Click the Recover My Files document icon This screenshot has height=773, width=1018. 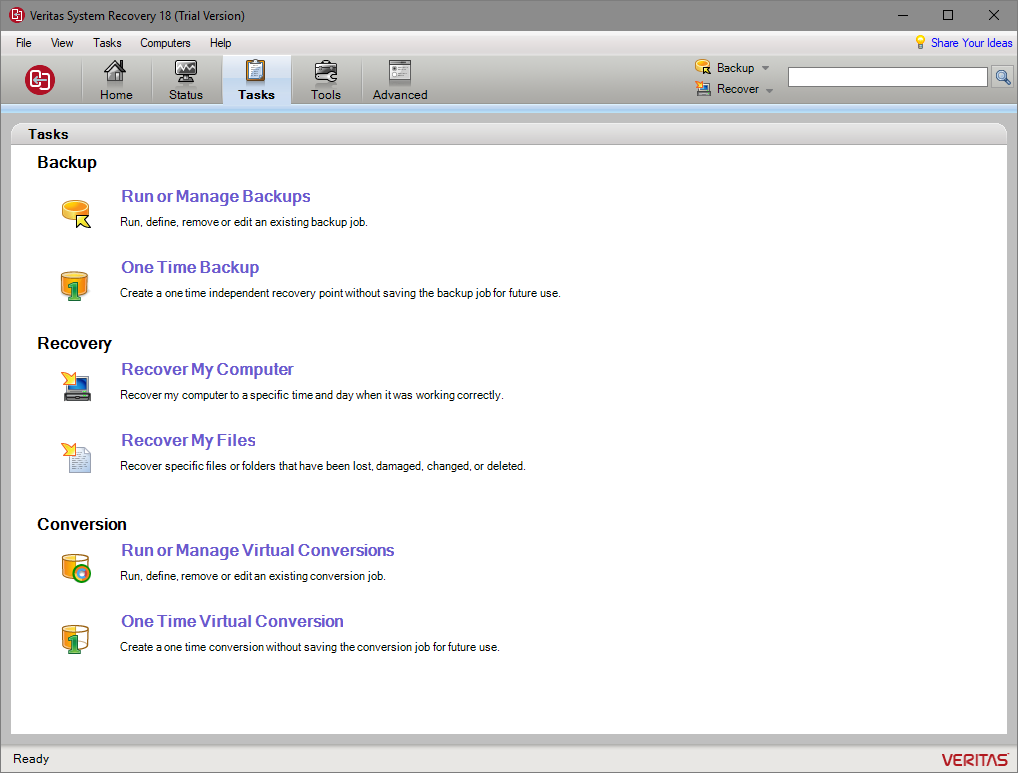[x=77, y=458]
